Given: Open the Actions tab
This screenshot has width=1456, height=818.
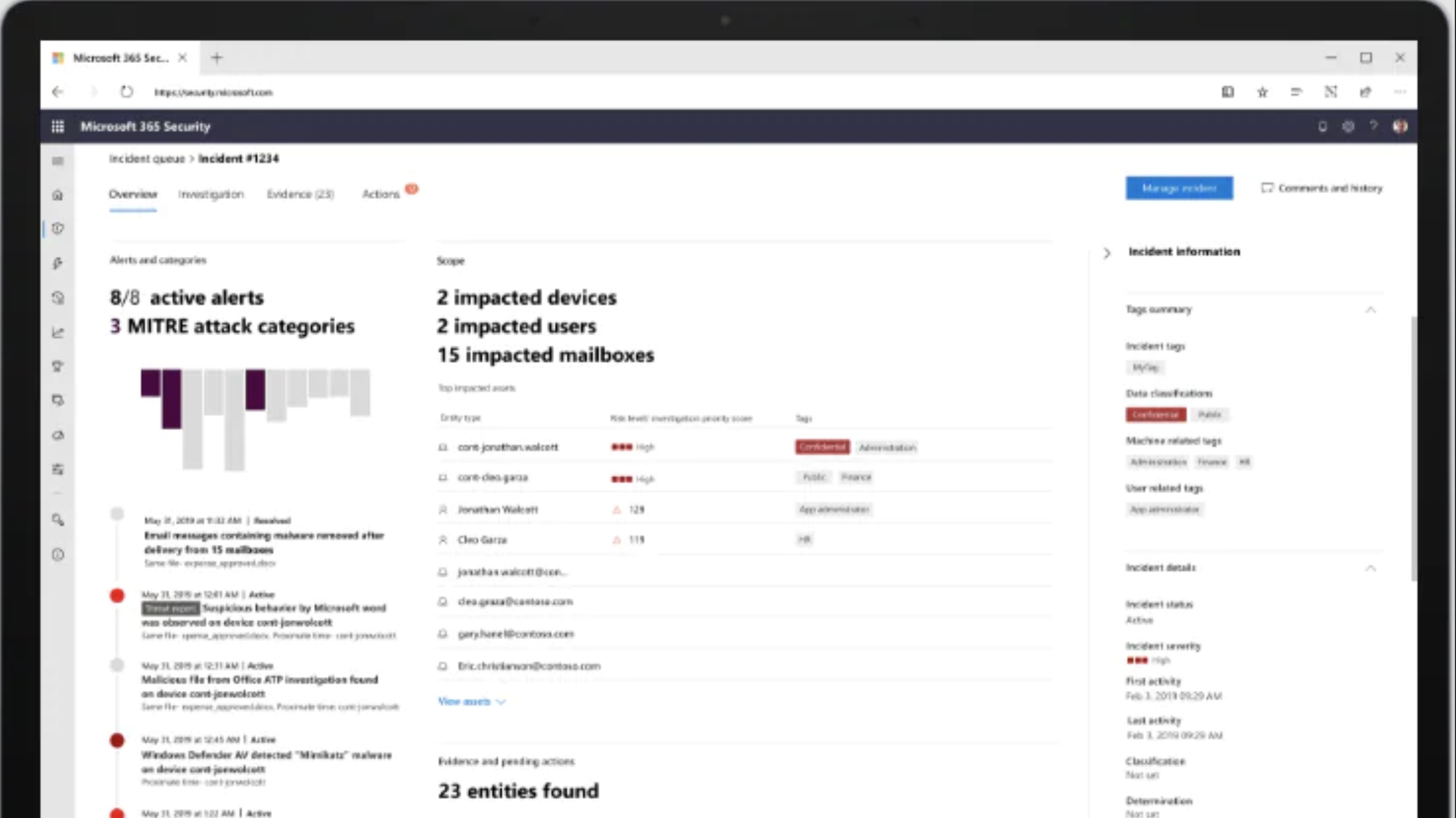Looking at the screenshot, I should pos(381,194).
